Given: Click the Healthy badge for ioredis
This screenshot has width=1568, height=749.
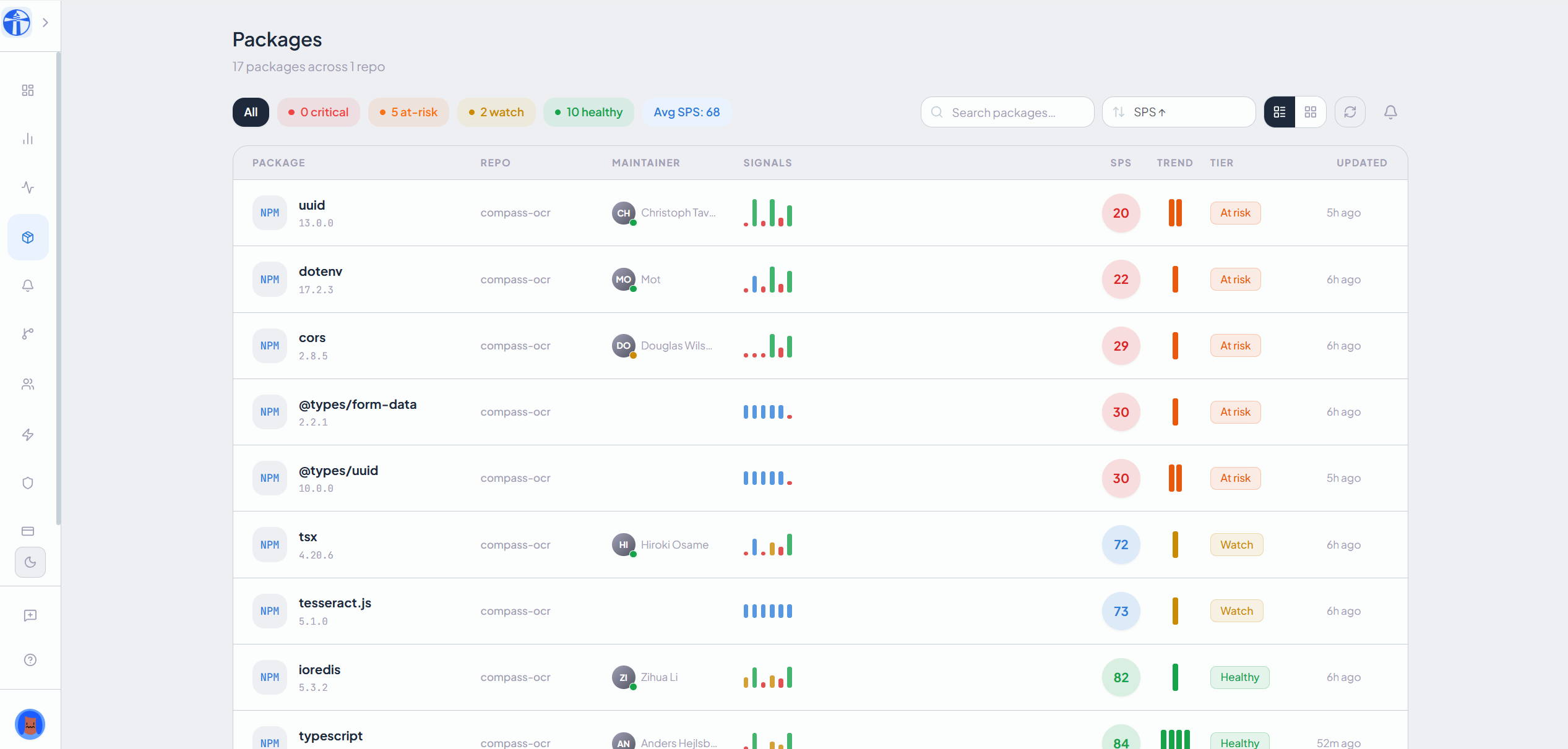Looking at the screenshot, I should coord(1239,677).
